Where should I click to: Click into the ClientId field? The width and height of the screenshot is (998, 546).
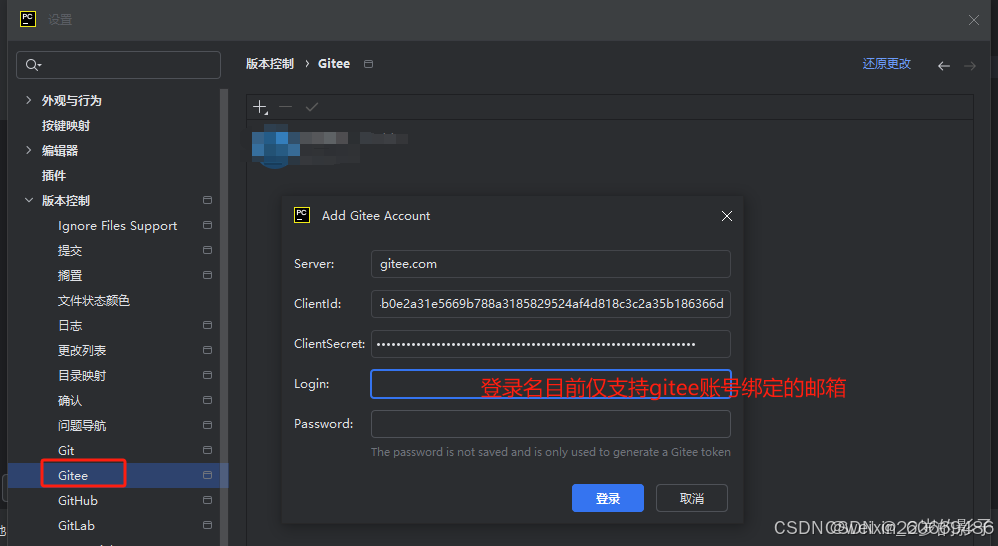coord(551,304)
